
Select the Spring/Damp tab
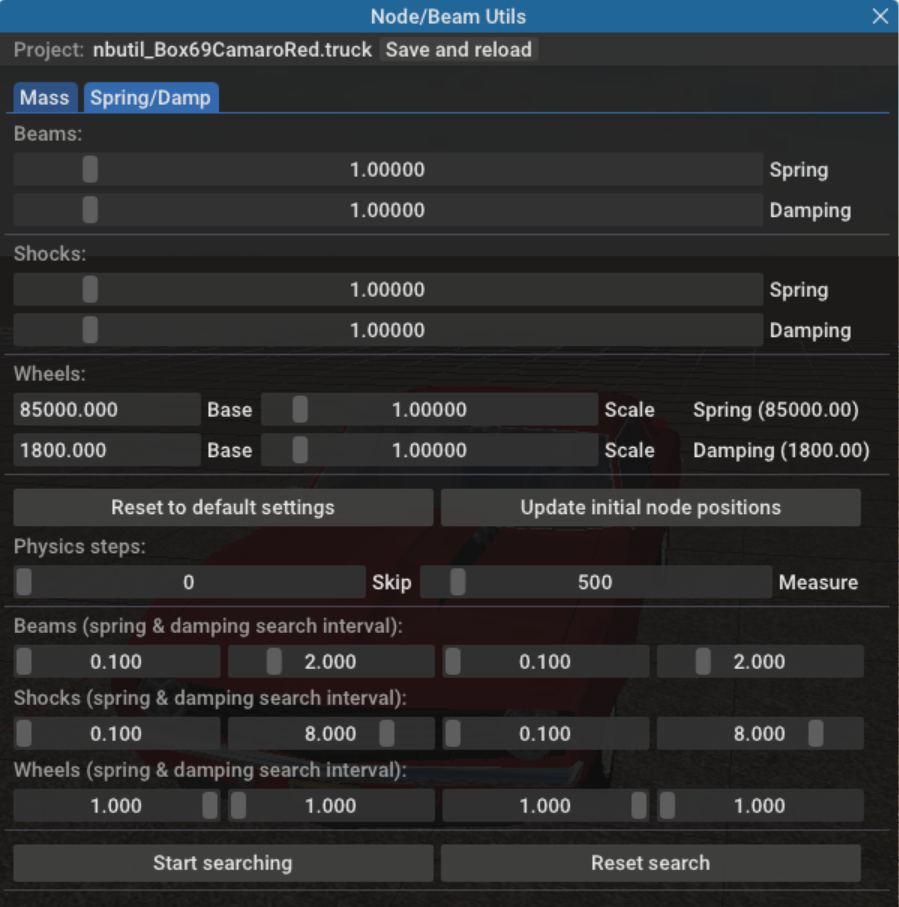pos(151,98)
